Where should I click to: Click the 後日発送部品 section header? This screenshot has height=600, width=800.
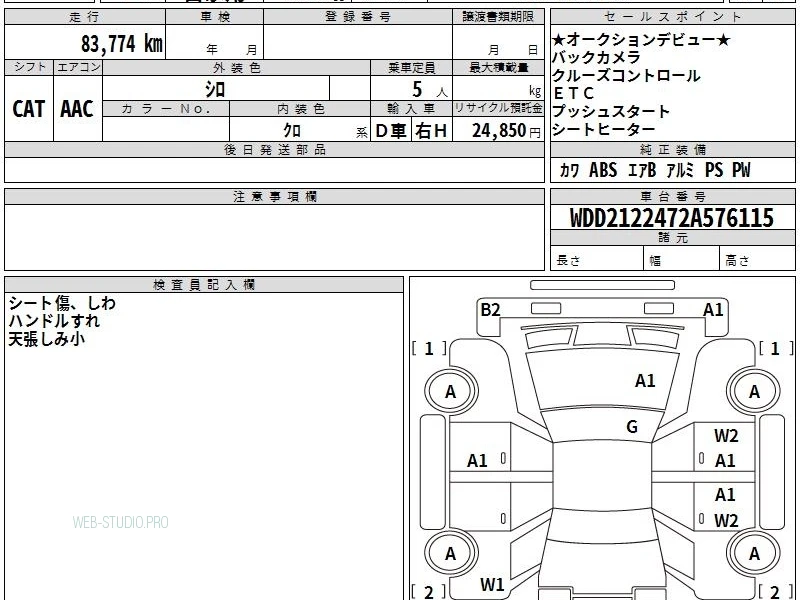tap(274, 149)
